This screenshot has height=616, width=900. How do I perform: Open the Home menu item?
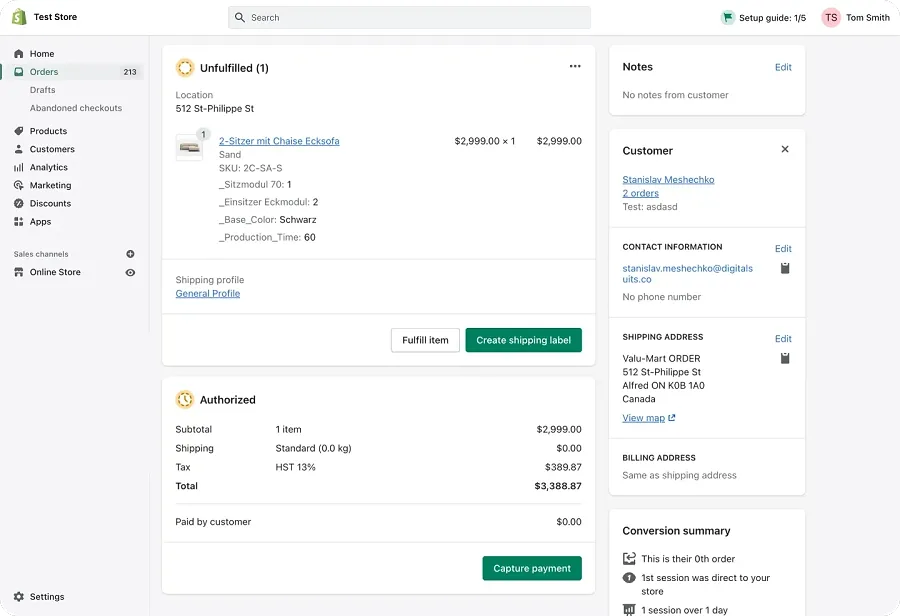(42, 53)
